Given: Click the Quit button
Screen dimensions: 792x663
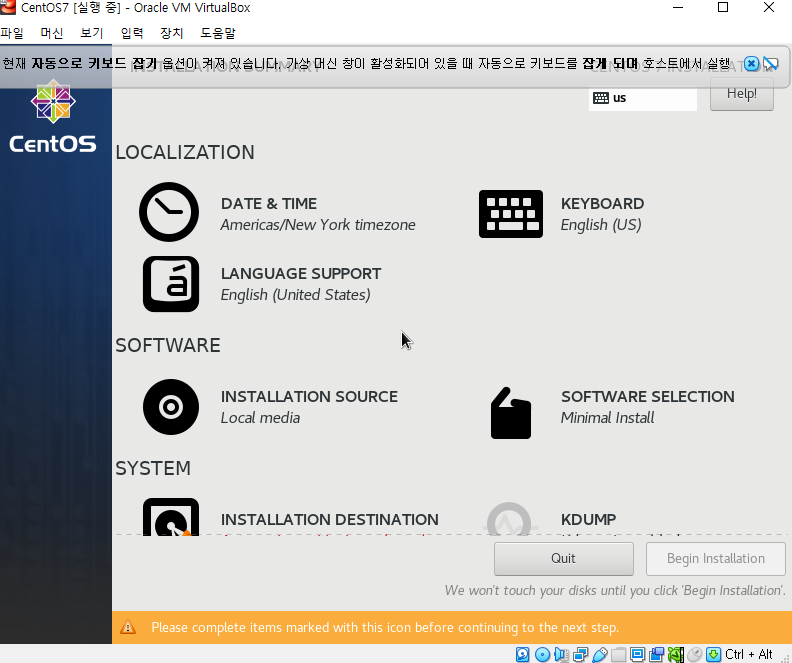Looking at the screenshot, I should point(563,558).
